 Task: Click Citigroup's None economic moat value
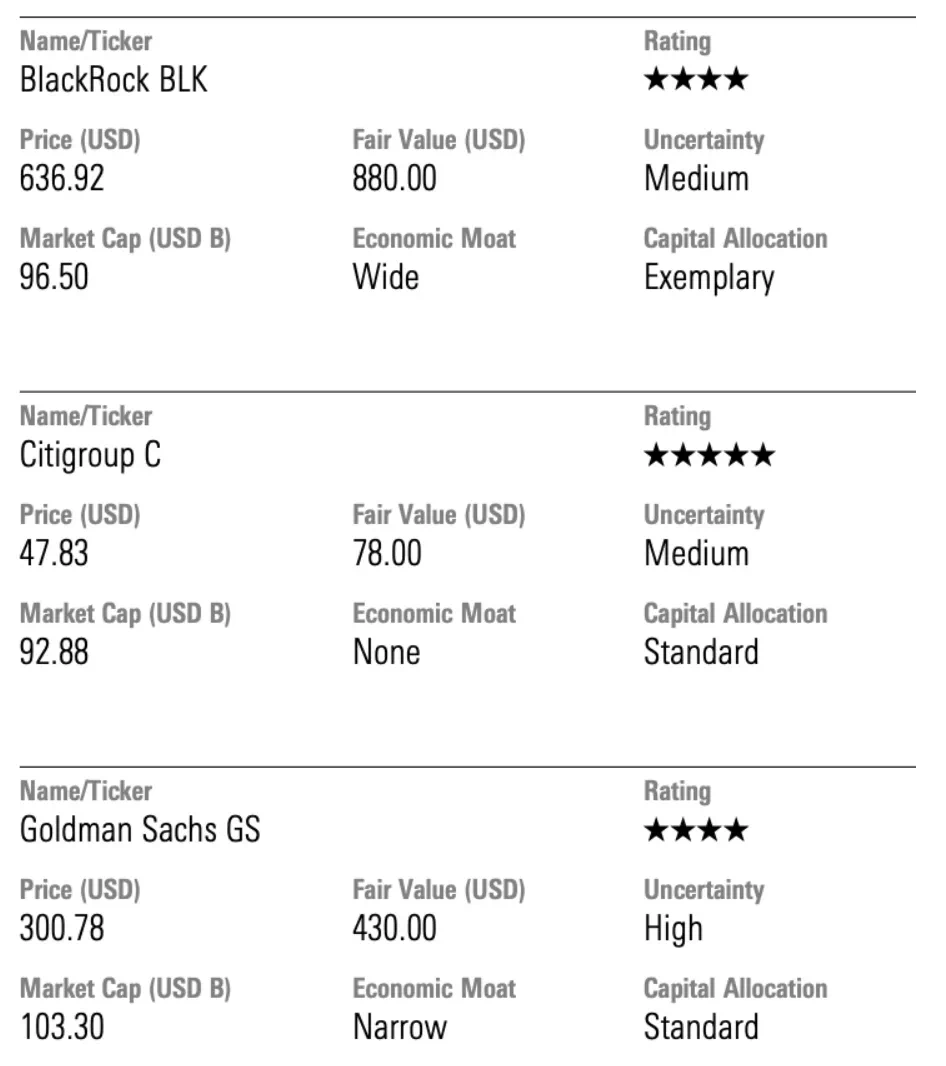[386, 652]
